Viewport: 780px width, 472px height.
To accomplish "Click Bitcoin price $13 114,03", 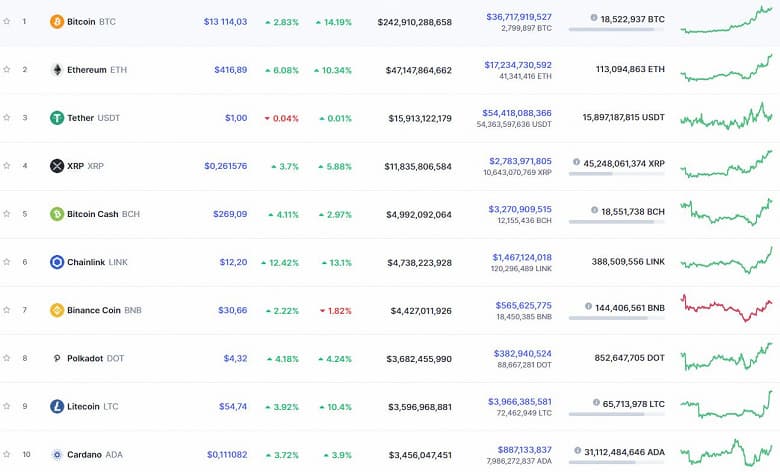I will click(225, 22).
